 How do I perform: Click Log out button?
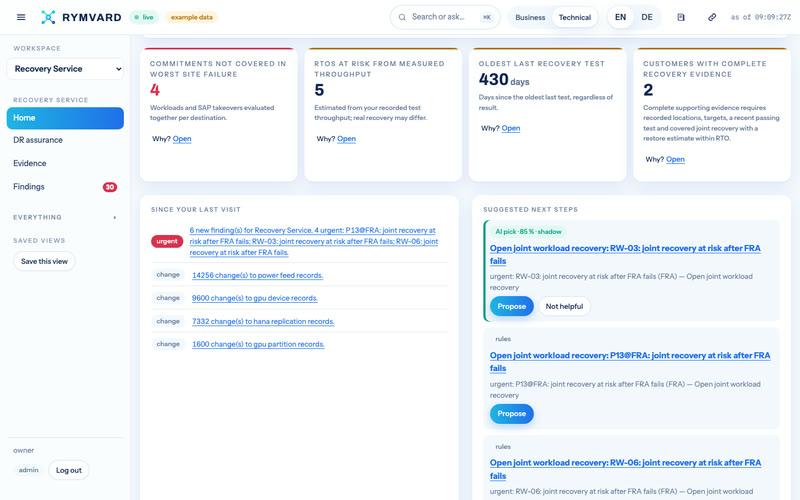click(x=69, y=470)
